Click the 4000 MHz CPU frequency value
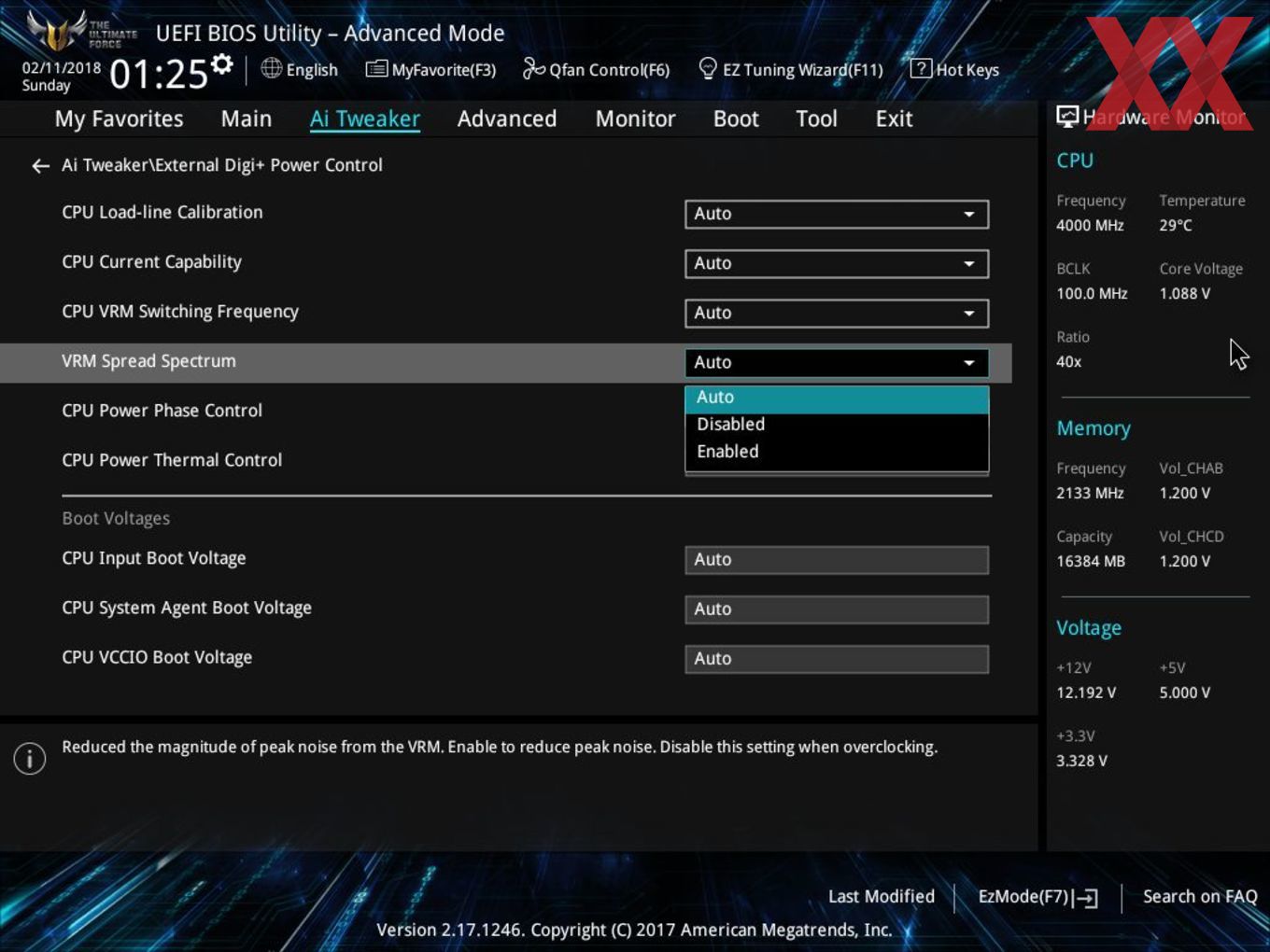This screenshot has height=952, width=1270. pos(1090,225)
